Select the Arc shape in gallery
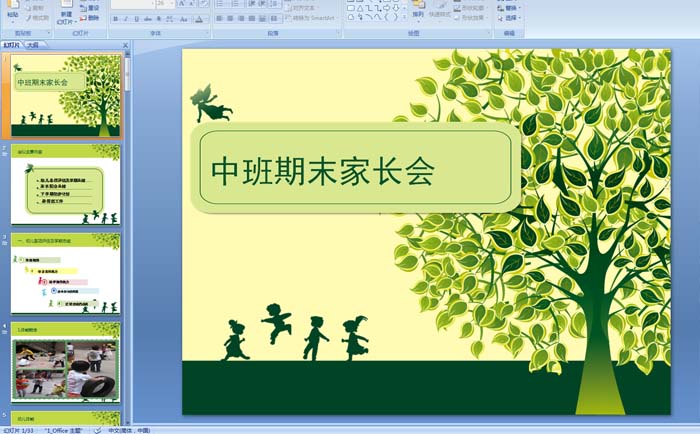Viewport: 700px width, 434px height. pyautogui.click(x=369, y=17)
